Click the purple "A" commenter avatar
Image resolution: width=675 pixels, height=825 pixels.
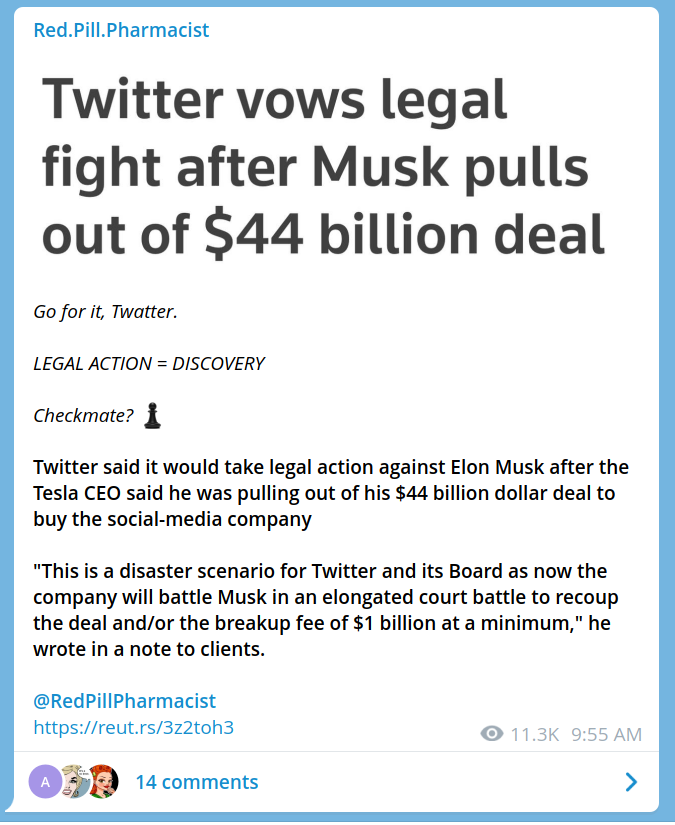click(x=46, y=781)
